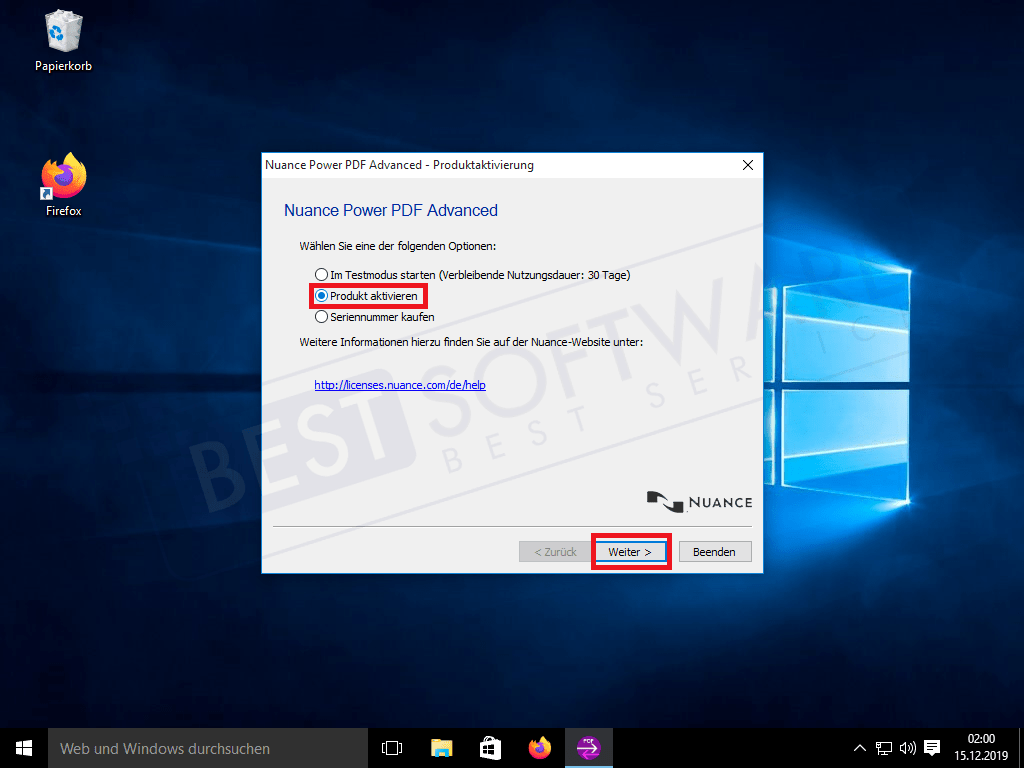This screenshot has height=768, width=1024.
Task: Open Task View in the taskbar
Action: [x=392, y=747]
